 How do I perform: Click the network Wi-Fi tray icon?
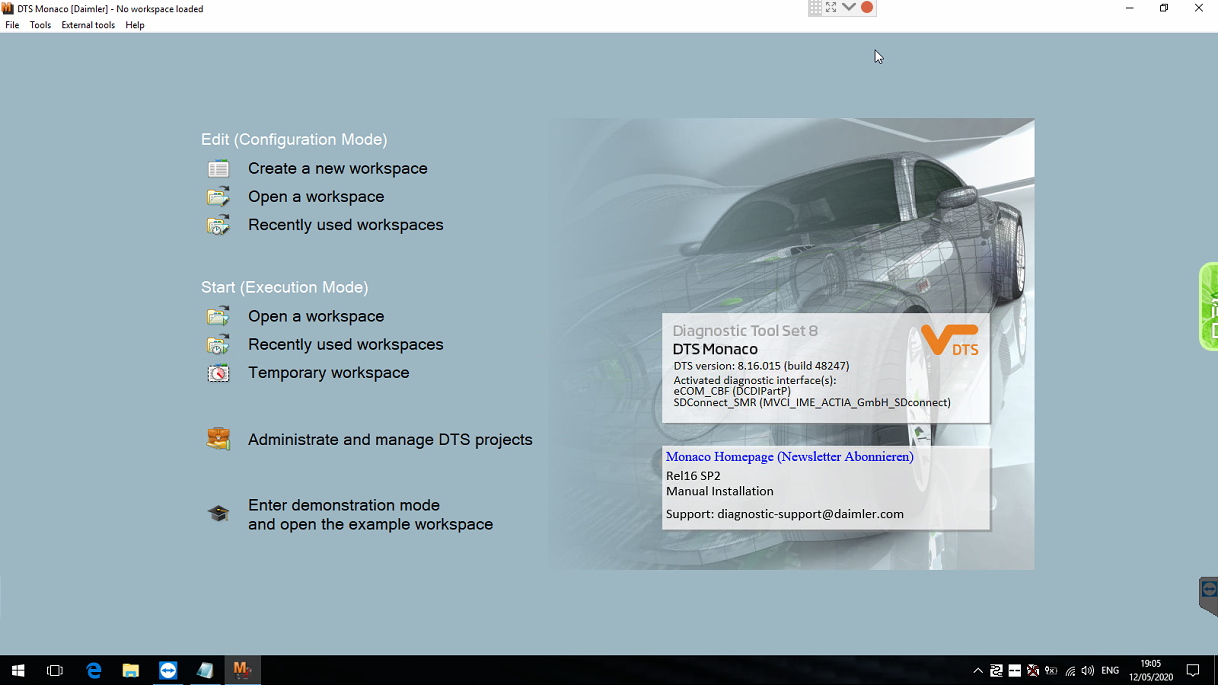1070,671
